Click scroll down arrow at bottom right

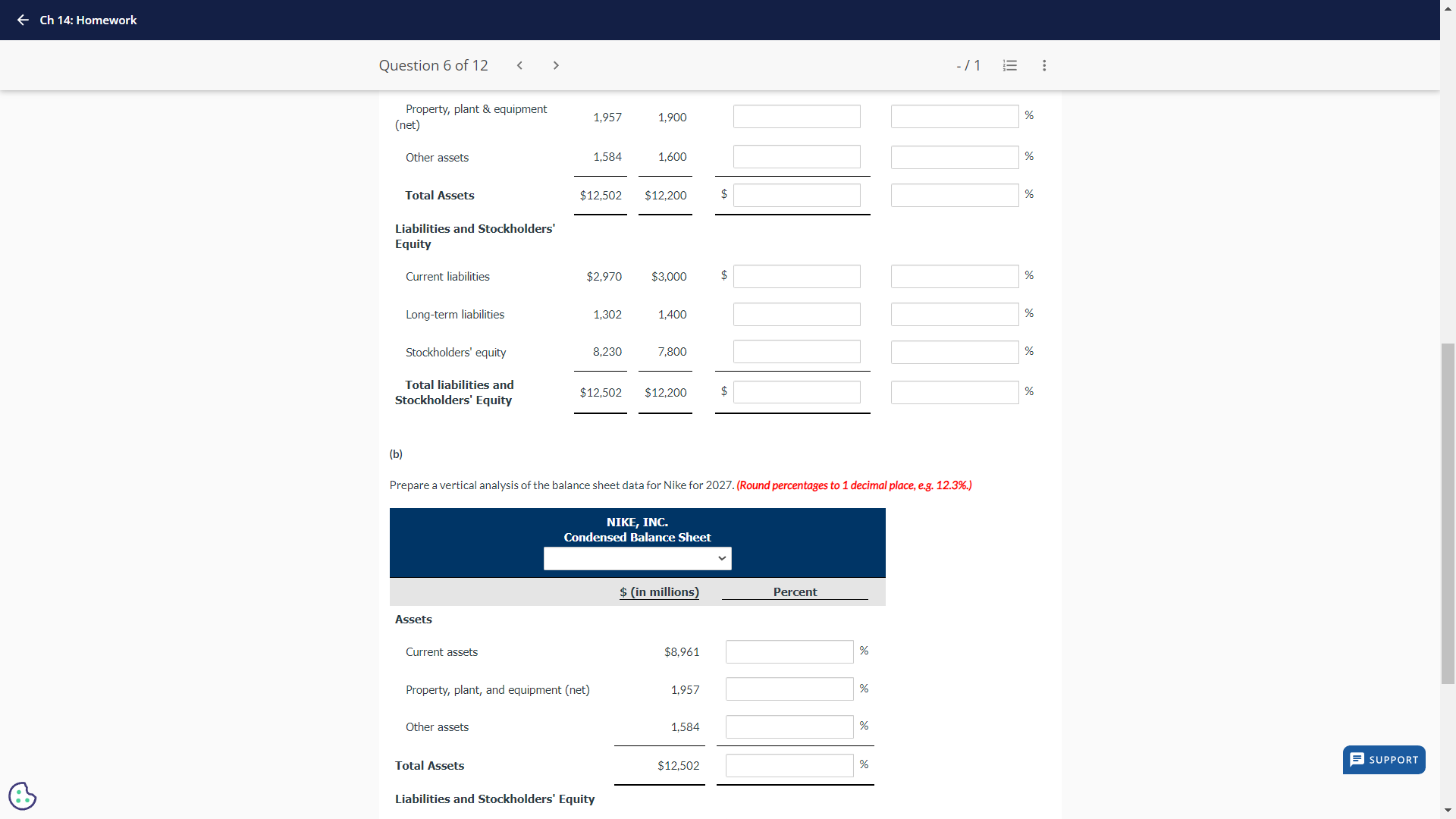[1448, 811]
